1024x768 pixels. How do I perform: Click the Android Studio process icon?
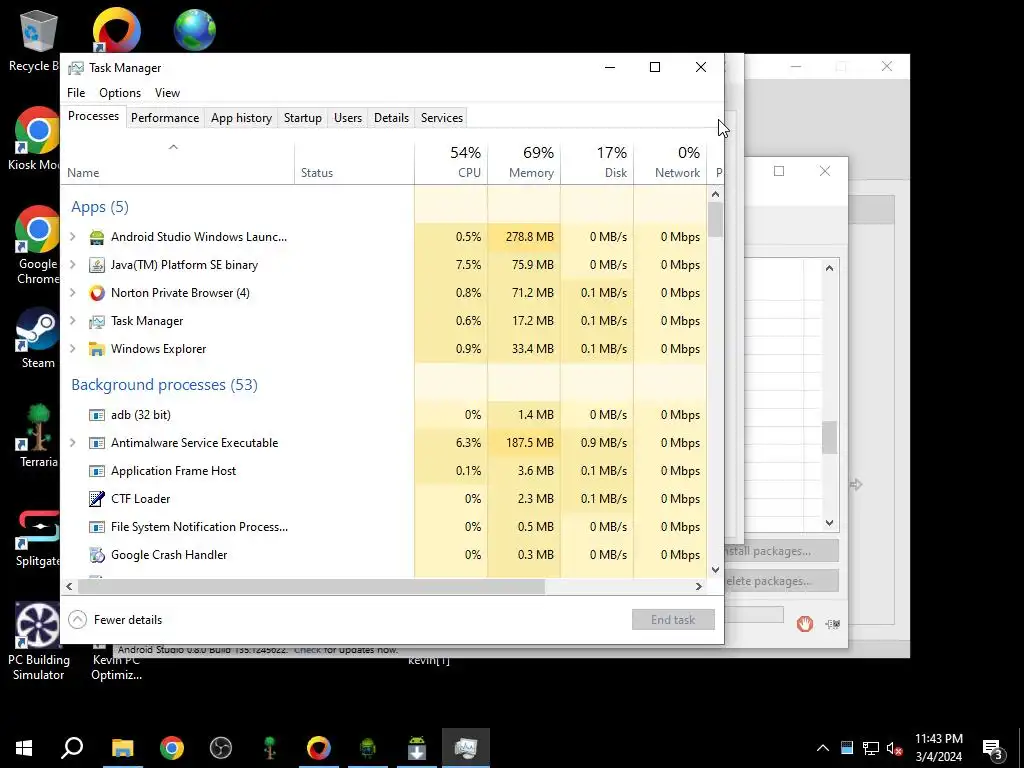pyautogui.click(x=97, y=237)
